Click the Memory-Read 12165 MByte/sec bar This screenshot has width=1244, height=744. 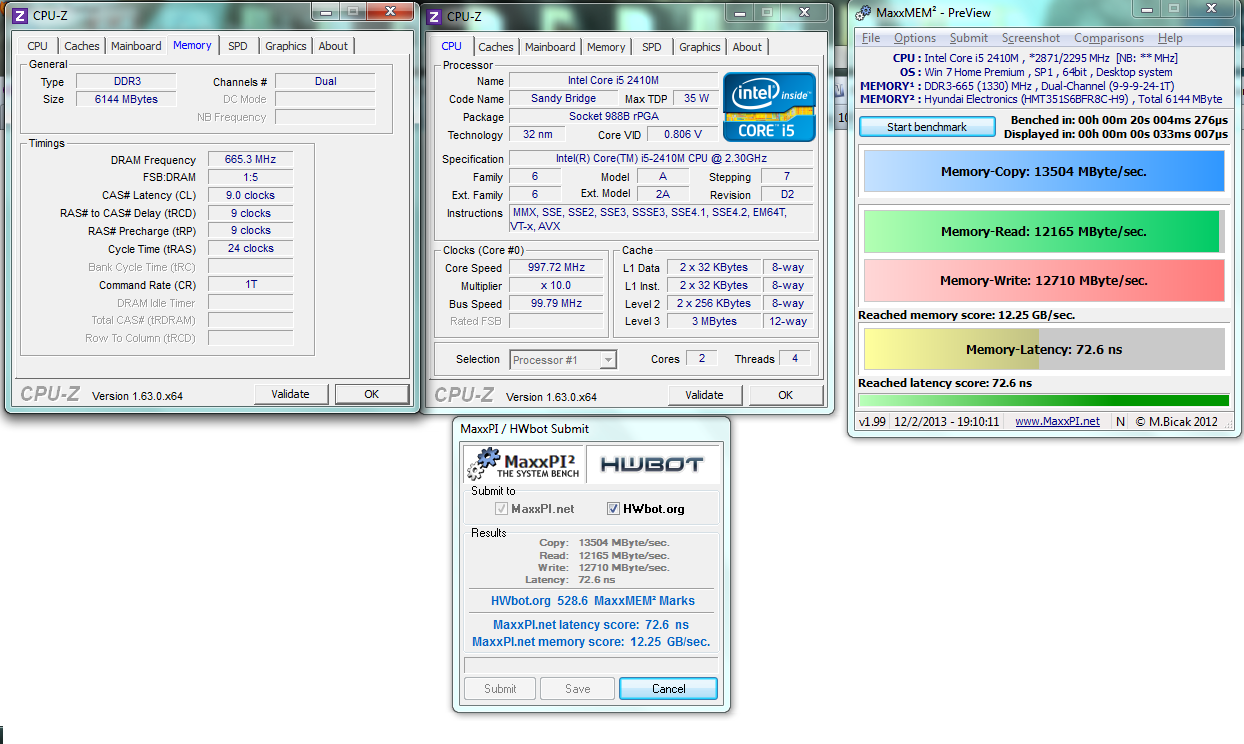[x=1043, y=231]
